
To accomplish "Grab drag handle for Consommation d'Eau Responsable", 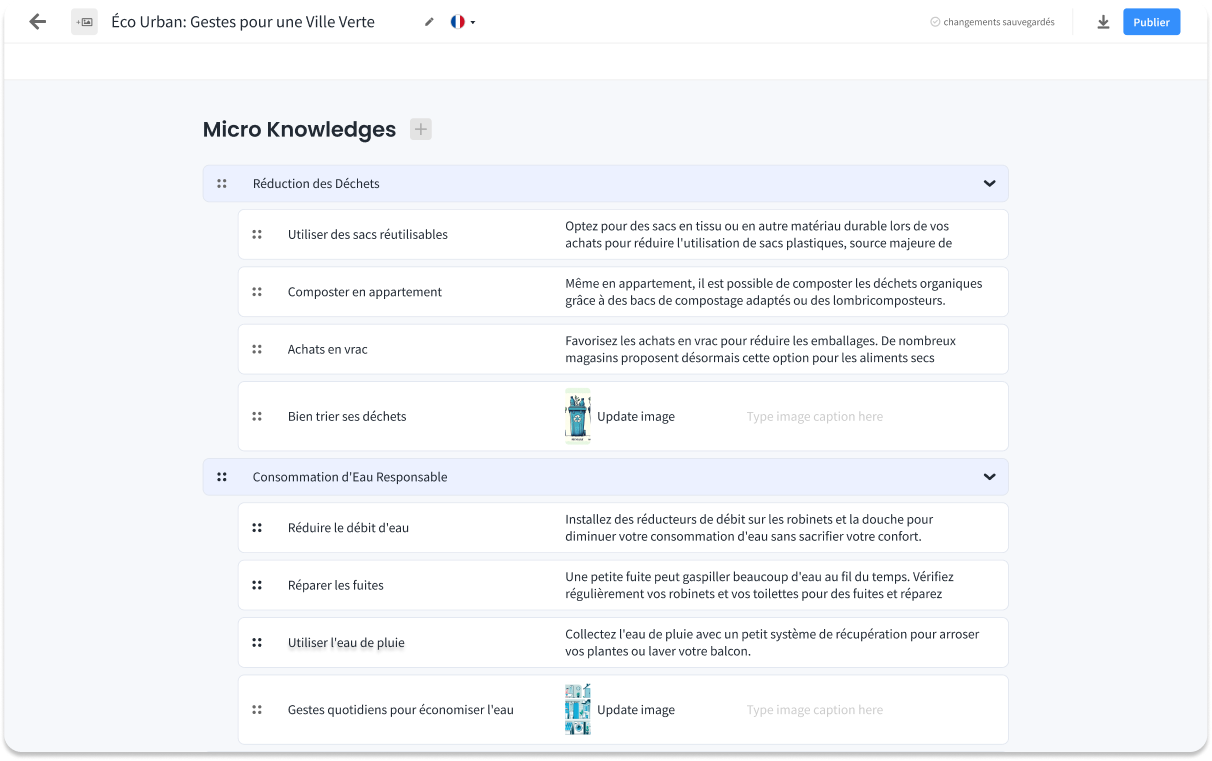I will tap(222, 477).
